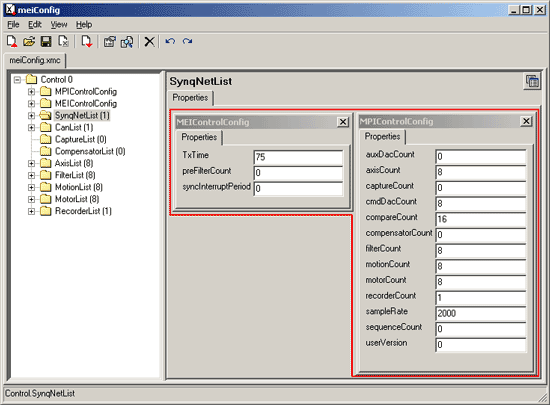Expand the SynqNetList (1) node
Image resolution: width=550 pixels, height=405 pixels.
[x=31, y=115]
